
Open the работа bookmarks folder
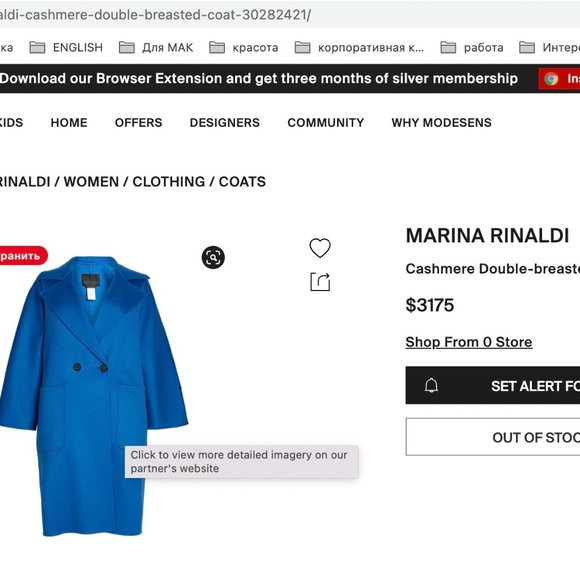[472, 47]
